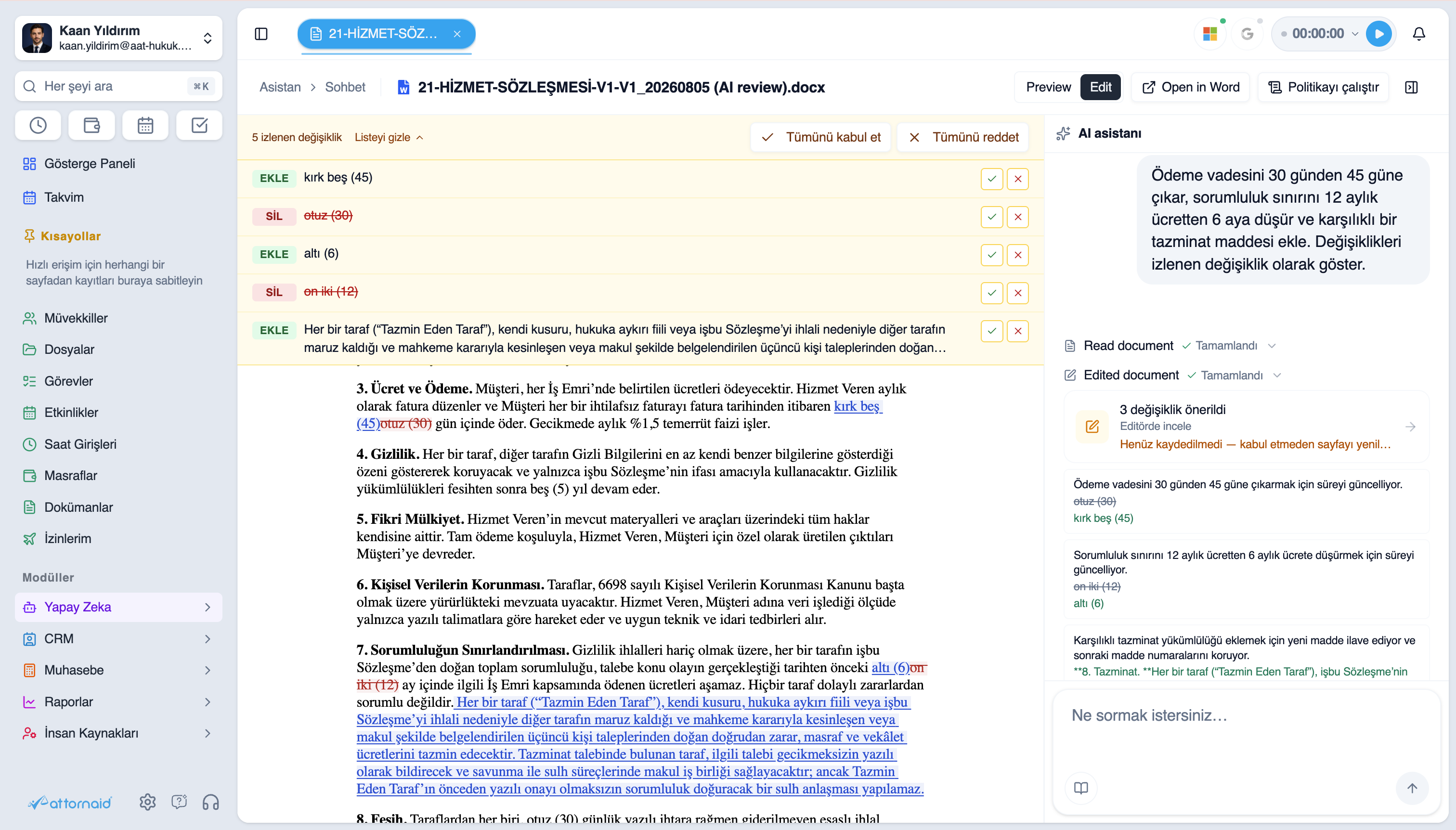Expand the İnsan Kaynakları module
Viewport: 1456px width, 830px height.
118,733
